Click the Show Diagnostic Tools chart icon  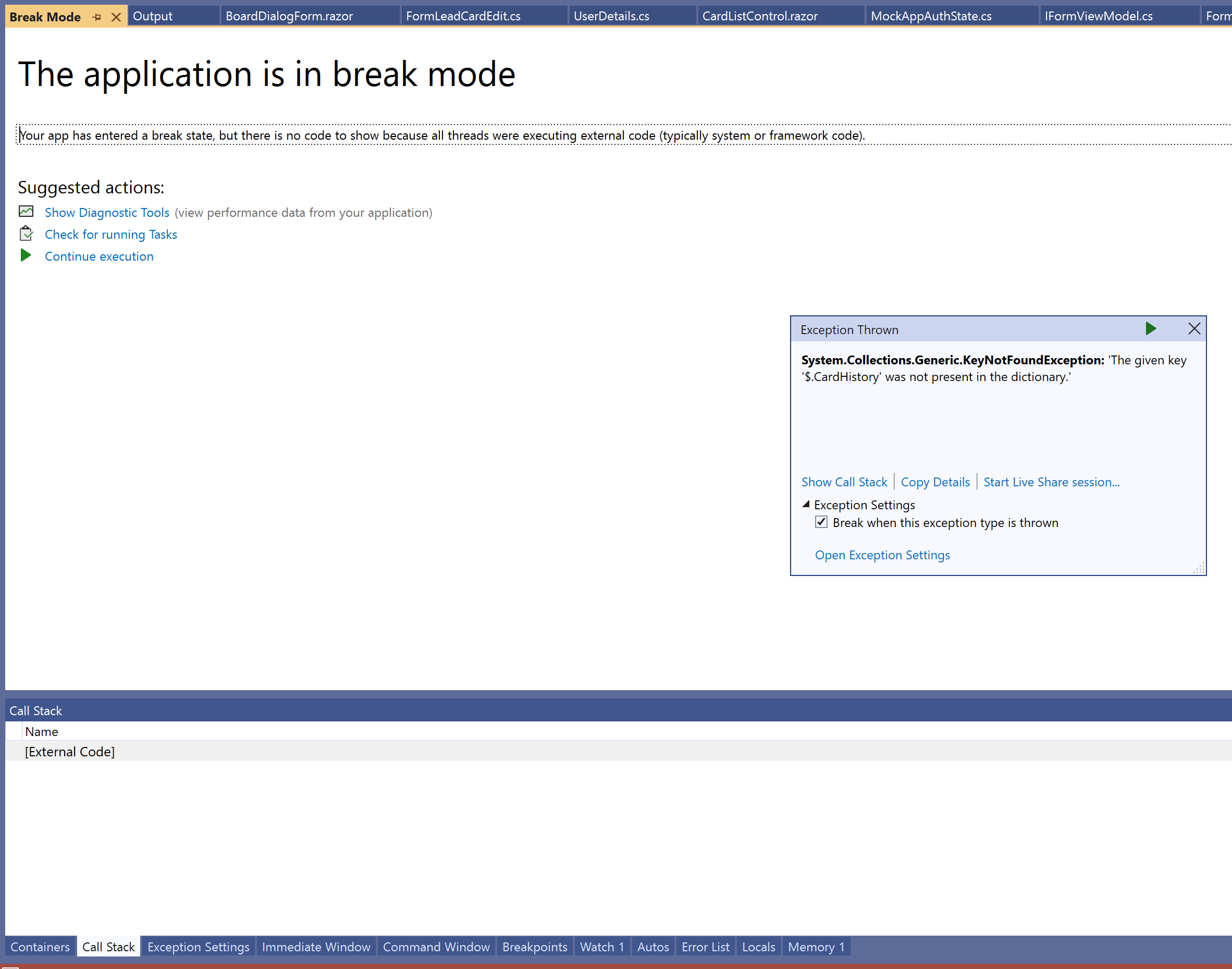(26, 211)
